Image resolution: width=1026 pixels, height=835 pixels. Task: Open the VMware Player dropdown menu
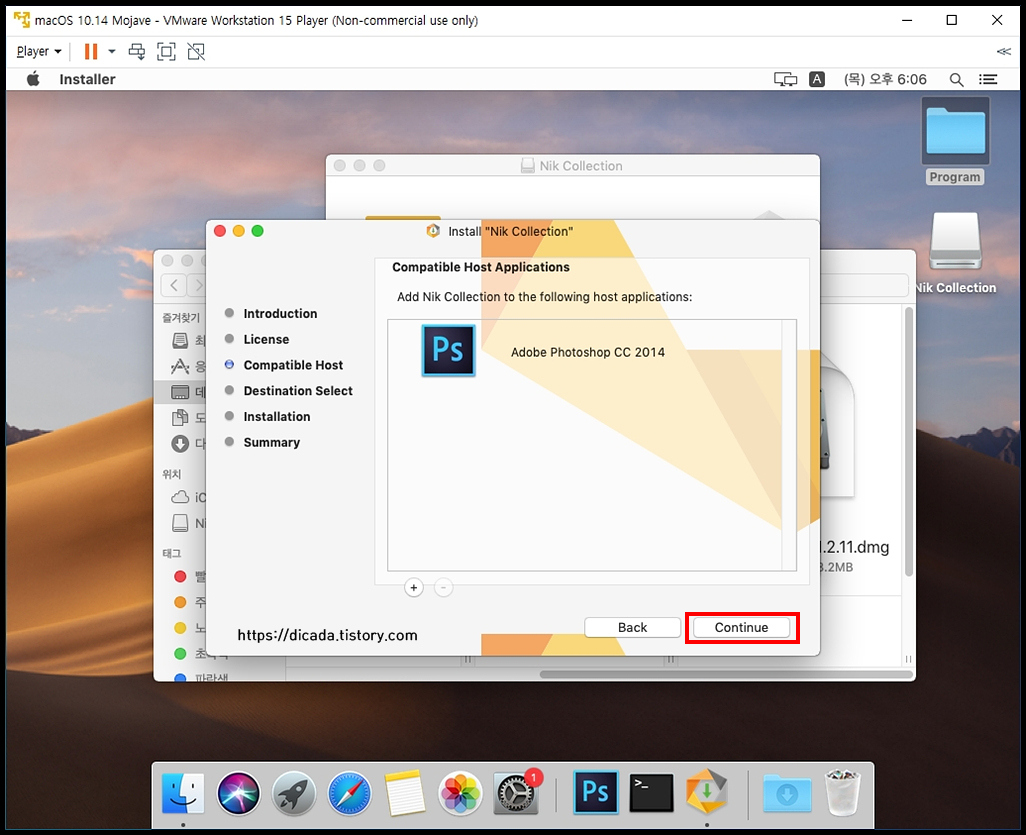[x=39, y=51]
